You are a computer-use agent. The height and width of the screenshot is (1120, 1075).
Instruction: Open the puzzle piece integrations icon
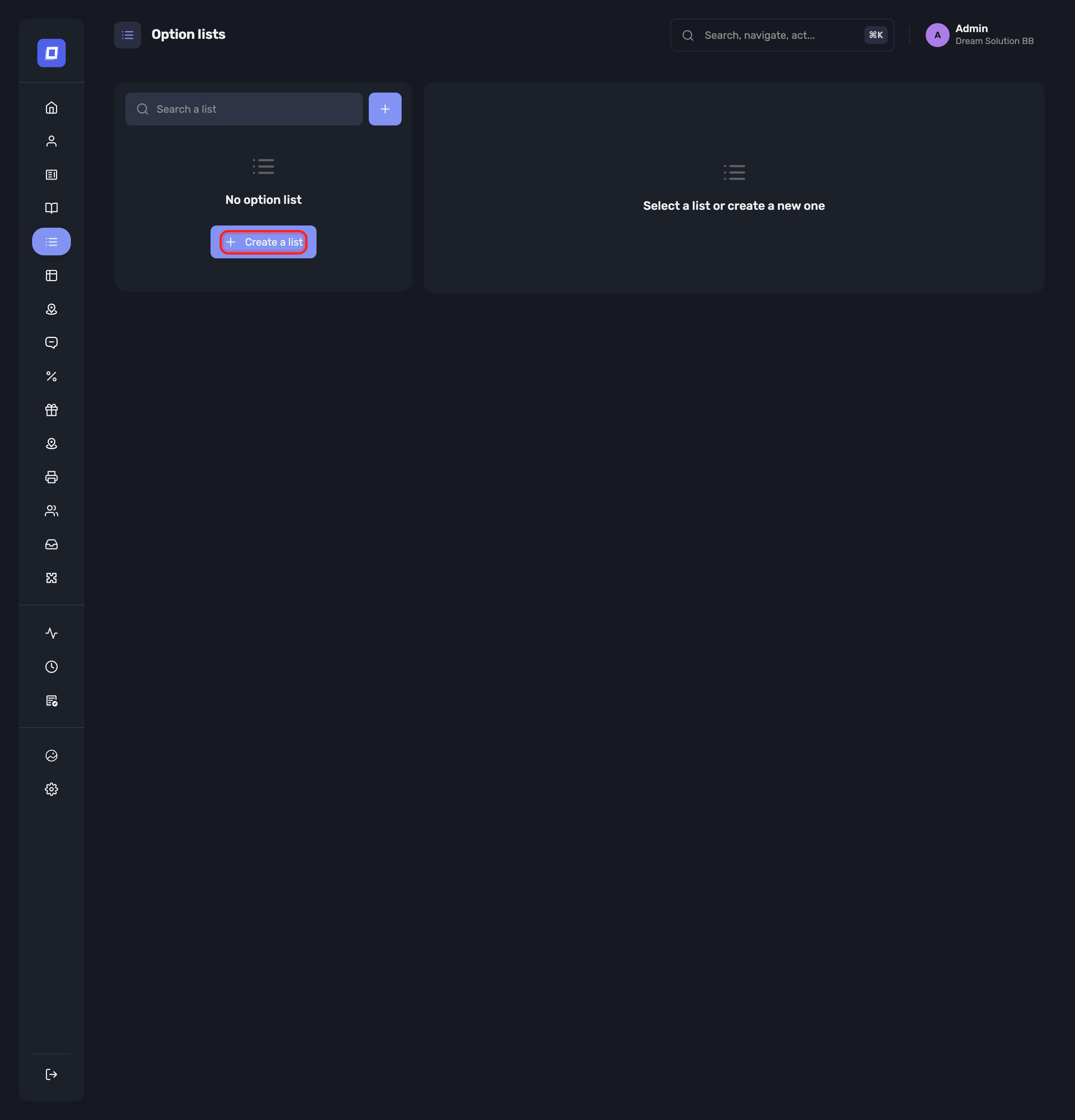pyautogui.click(x=52, y=578)
